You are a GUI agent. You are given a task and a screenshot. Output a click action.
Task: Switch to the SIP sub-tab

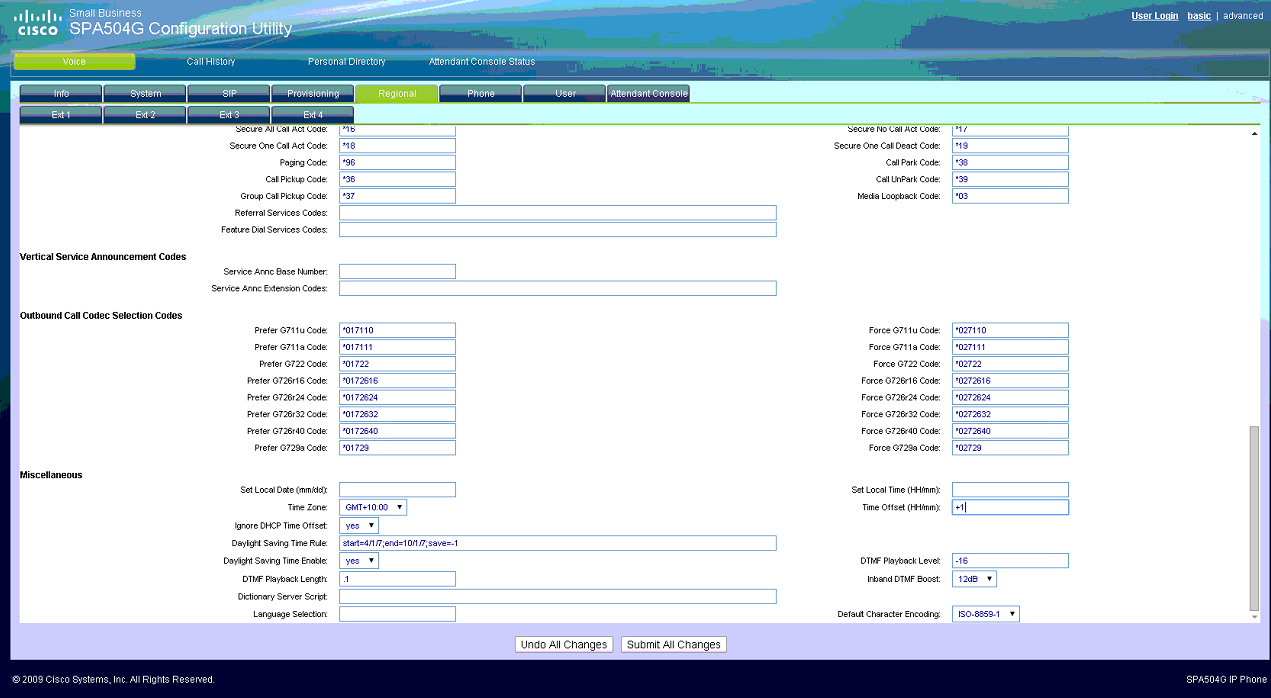click(229, 94)
